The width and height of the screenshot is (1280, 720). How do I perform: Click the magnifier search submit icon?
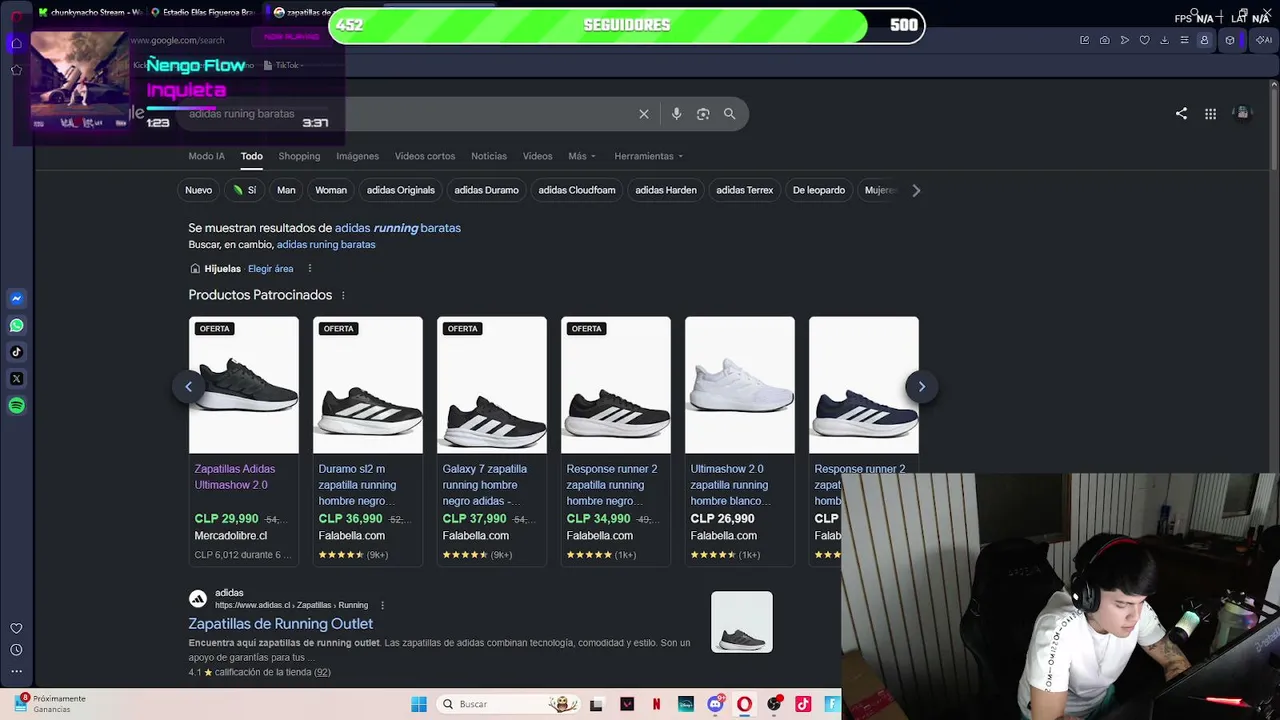[x=730, y=114]
